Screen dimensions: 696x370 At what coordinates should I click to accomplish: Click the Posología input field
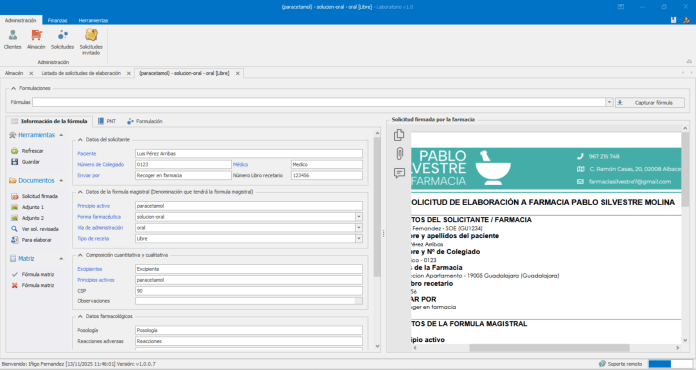(x=249, y=331)
